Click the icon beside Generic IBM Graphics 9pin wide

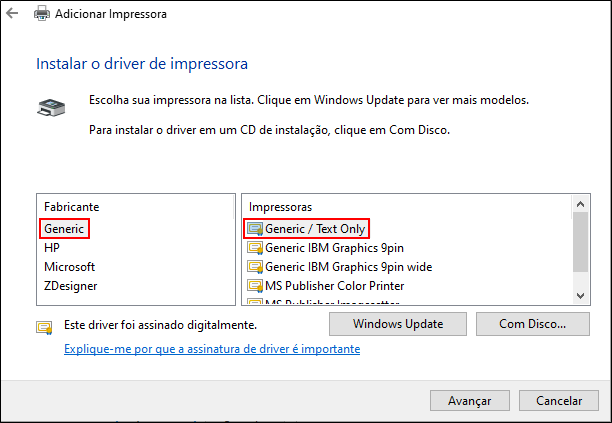(x=254, y=267)
